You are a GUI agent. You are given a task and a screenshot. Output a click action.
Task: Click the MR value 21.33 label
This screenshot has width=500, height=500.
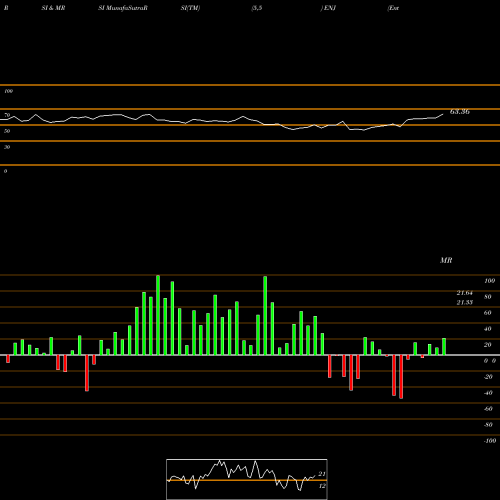(x=465, y=302)
